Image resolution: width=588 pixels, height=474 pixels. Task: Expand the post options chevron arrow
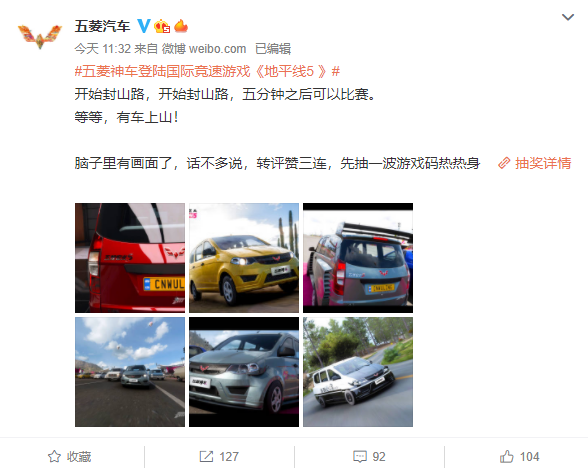568,17
